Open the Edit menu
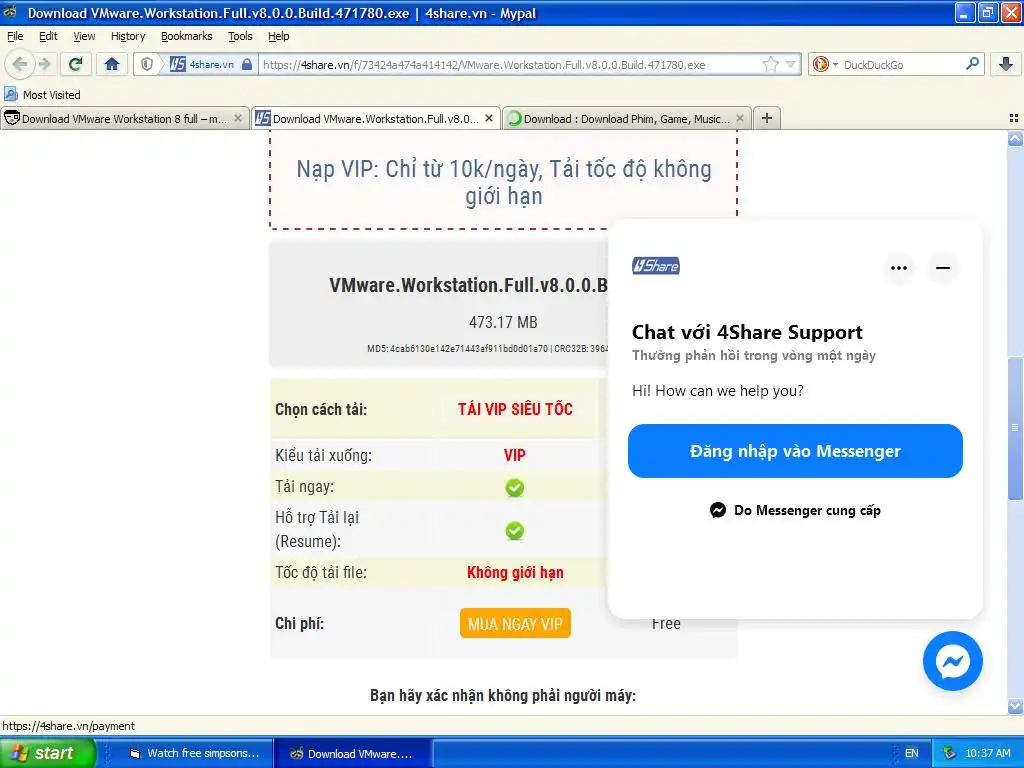The width and height of the screenshot is (1024, 768). [x=48, y=37]
